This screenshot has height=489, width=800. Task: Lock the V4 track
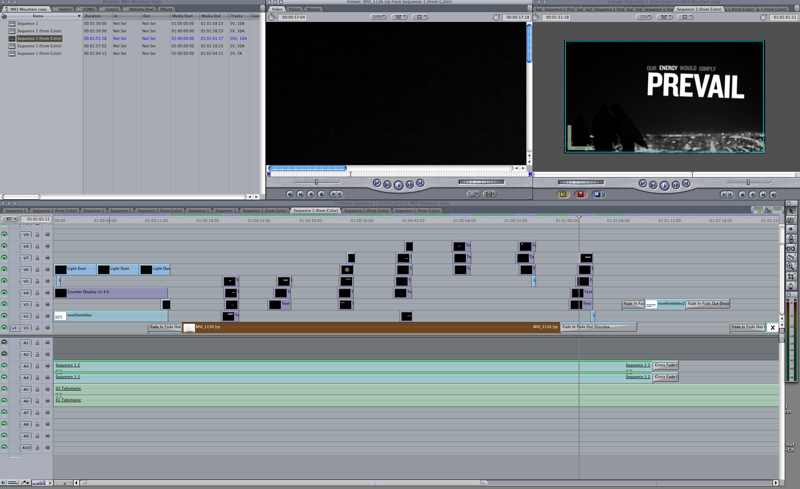click(x=37, y=293)
